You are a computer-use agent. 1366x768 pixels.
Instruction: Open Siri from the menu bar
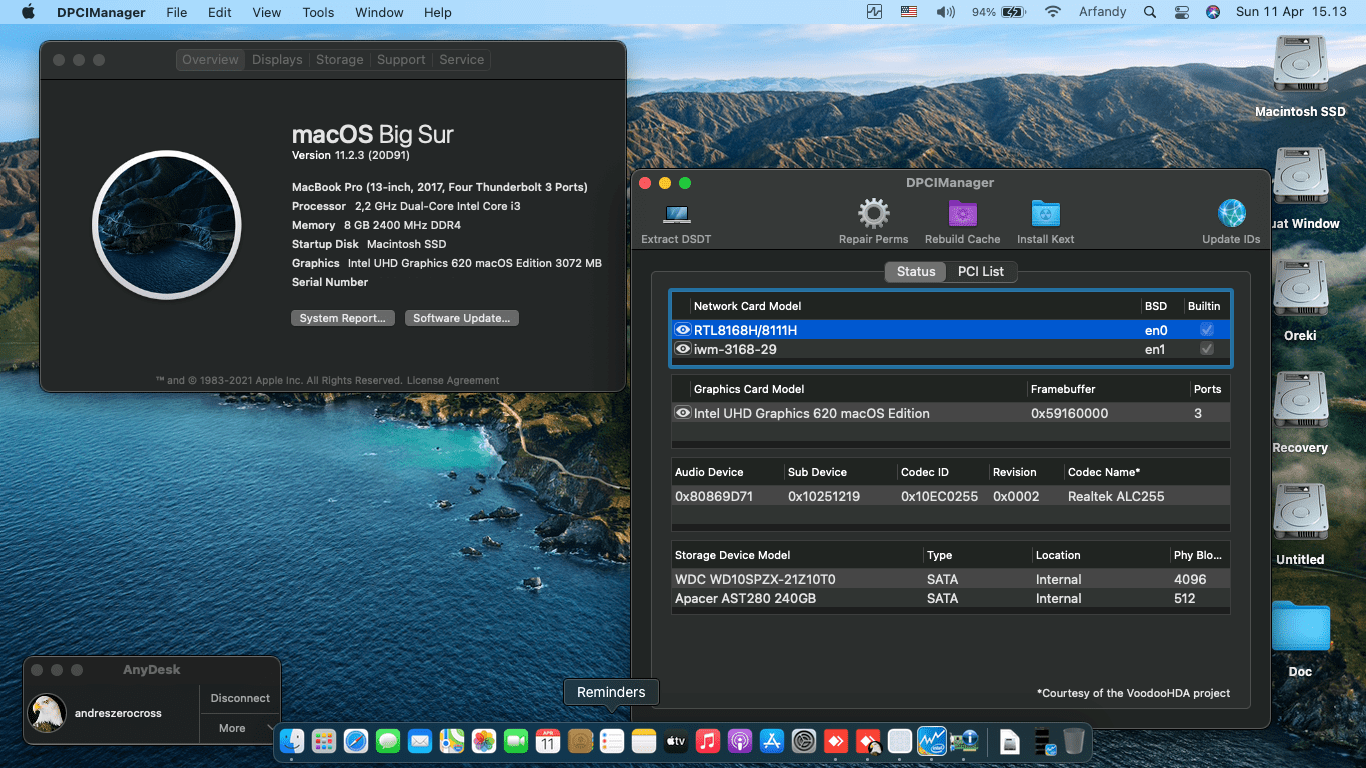click(1213, 12)
